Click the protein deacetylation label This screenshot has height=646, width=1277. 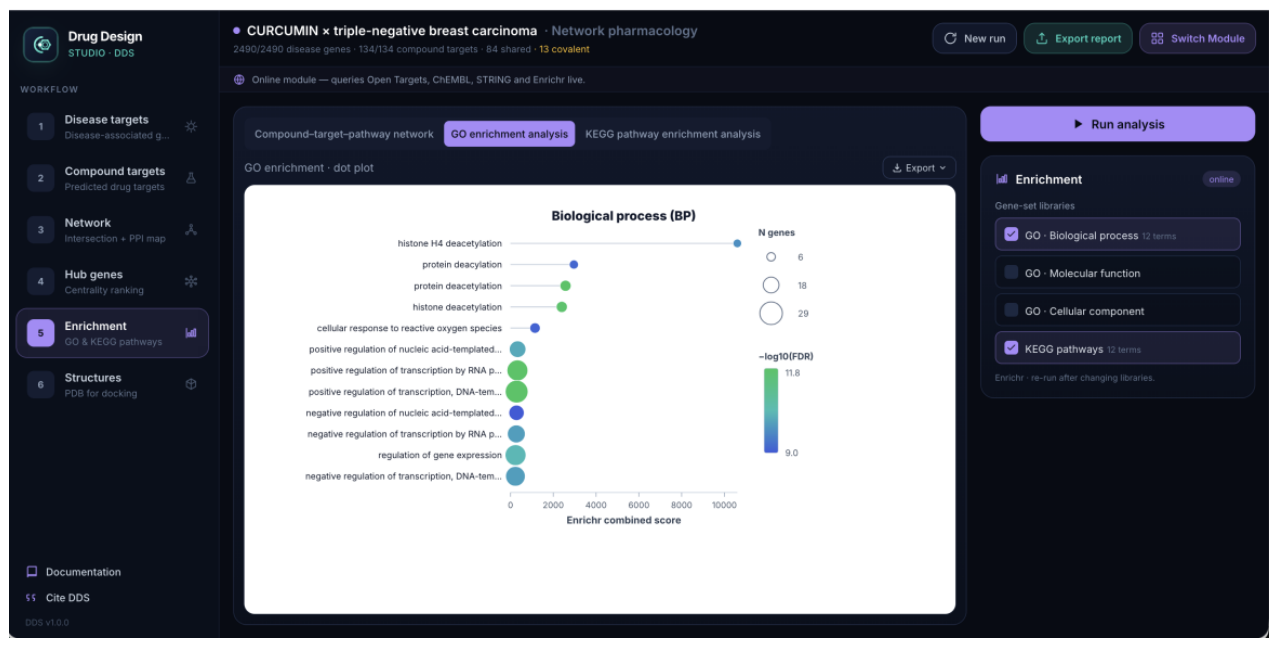458,286
